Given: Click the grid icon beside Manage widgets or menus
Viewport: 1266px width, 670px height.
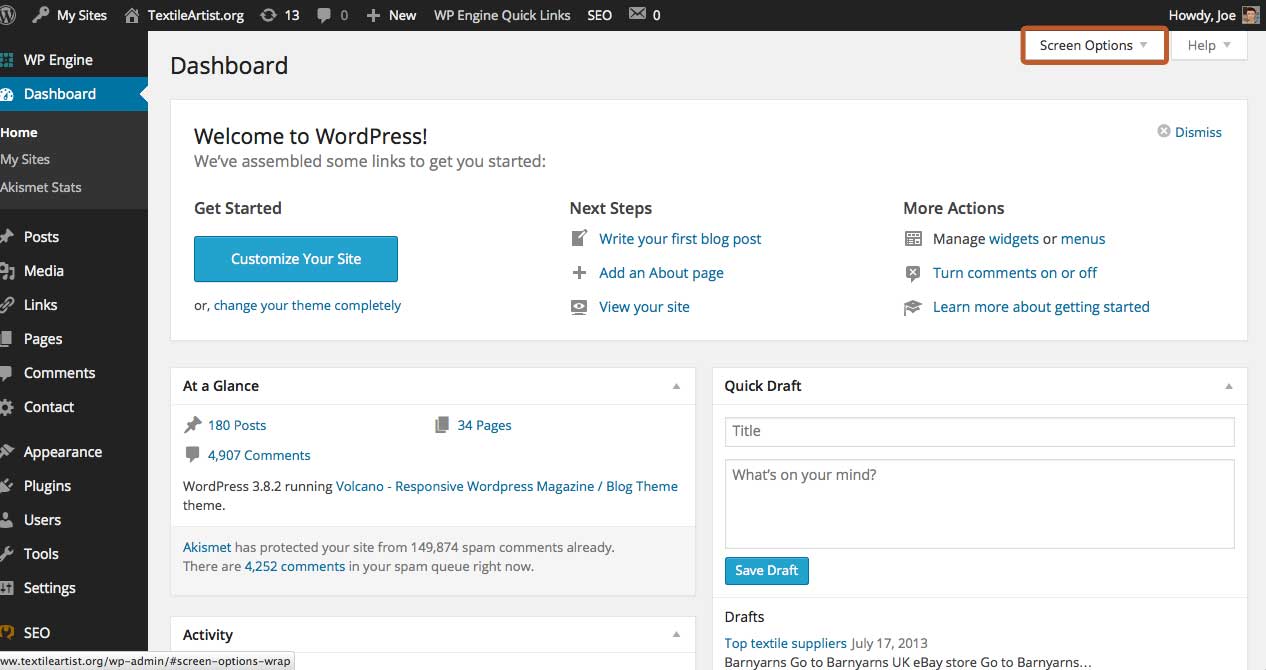Looking at the screenshot, I should pos(913,239).
